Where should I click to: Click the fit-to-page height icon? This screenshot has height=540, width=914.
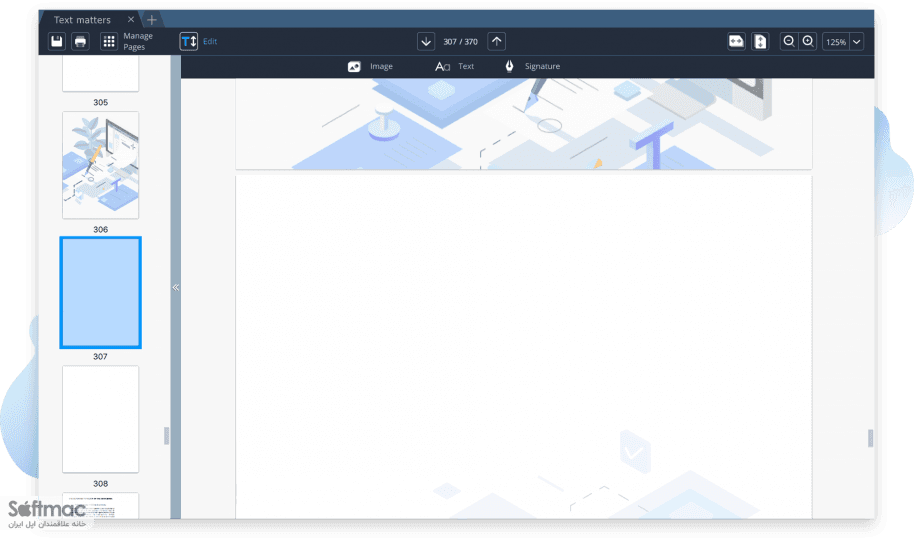pyautogui.click(x=760, y=41)
